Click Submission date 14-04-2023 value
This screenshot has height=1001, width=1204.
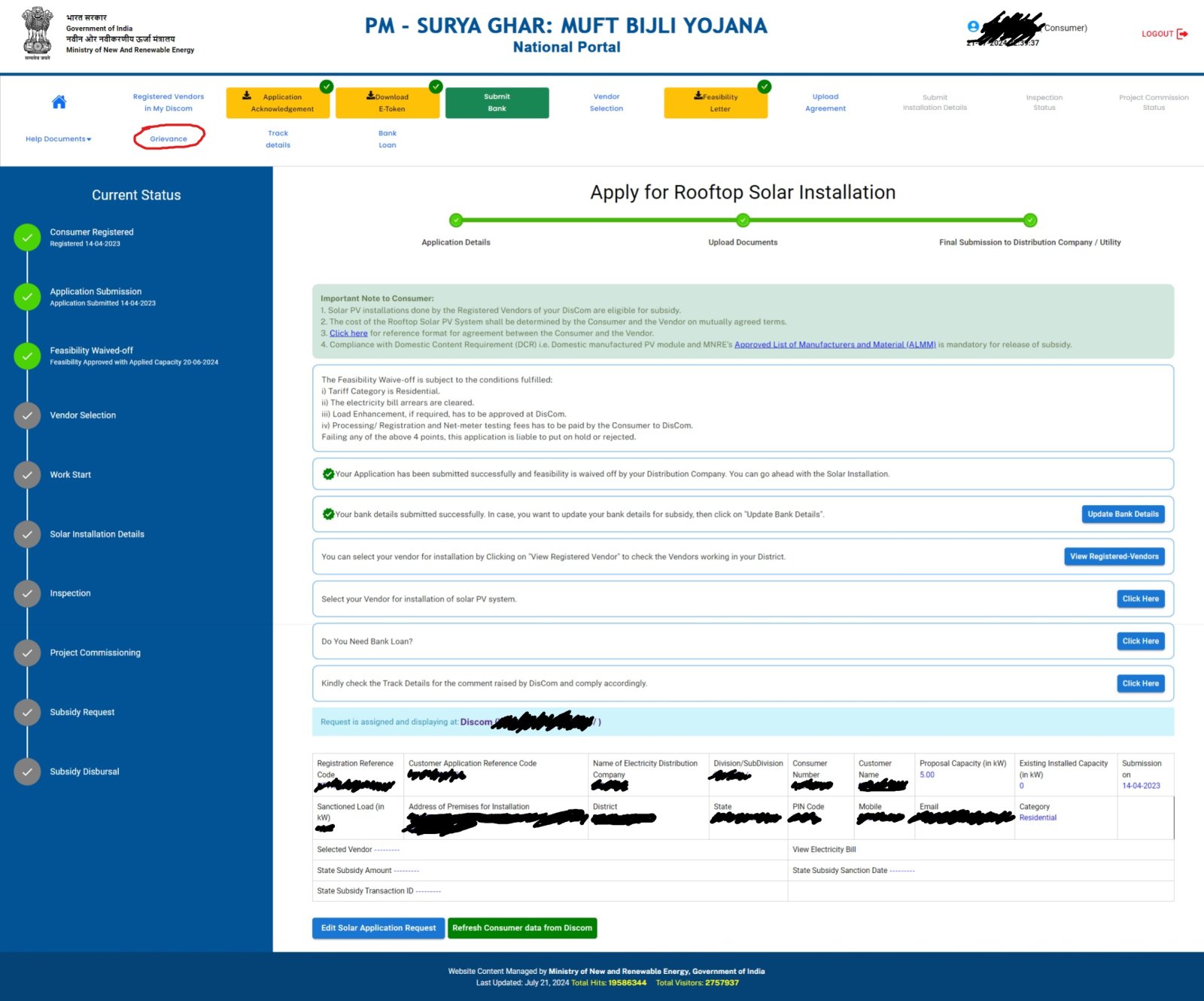1141,786
